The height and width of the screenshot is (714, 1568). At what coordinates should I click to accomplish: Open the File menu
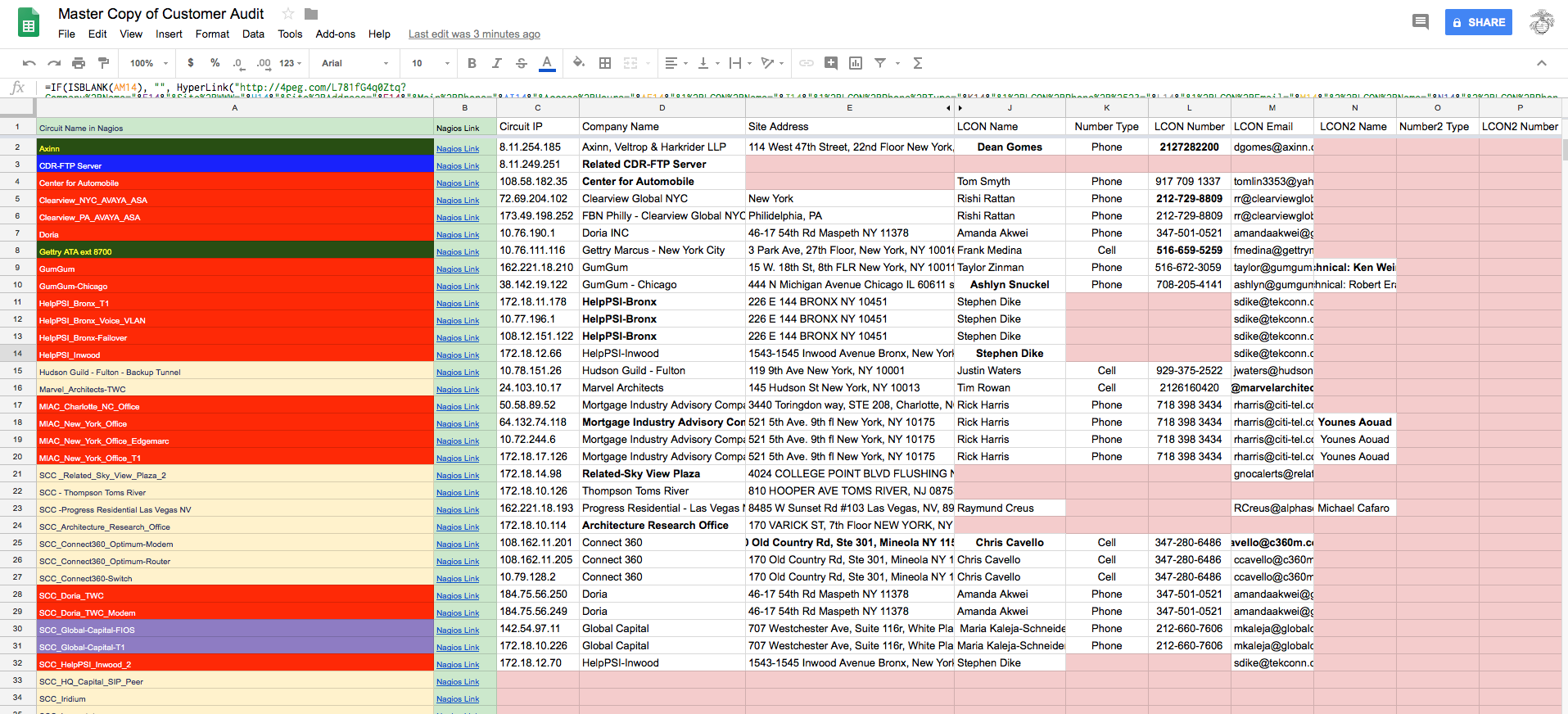click(66, 34)
